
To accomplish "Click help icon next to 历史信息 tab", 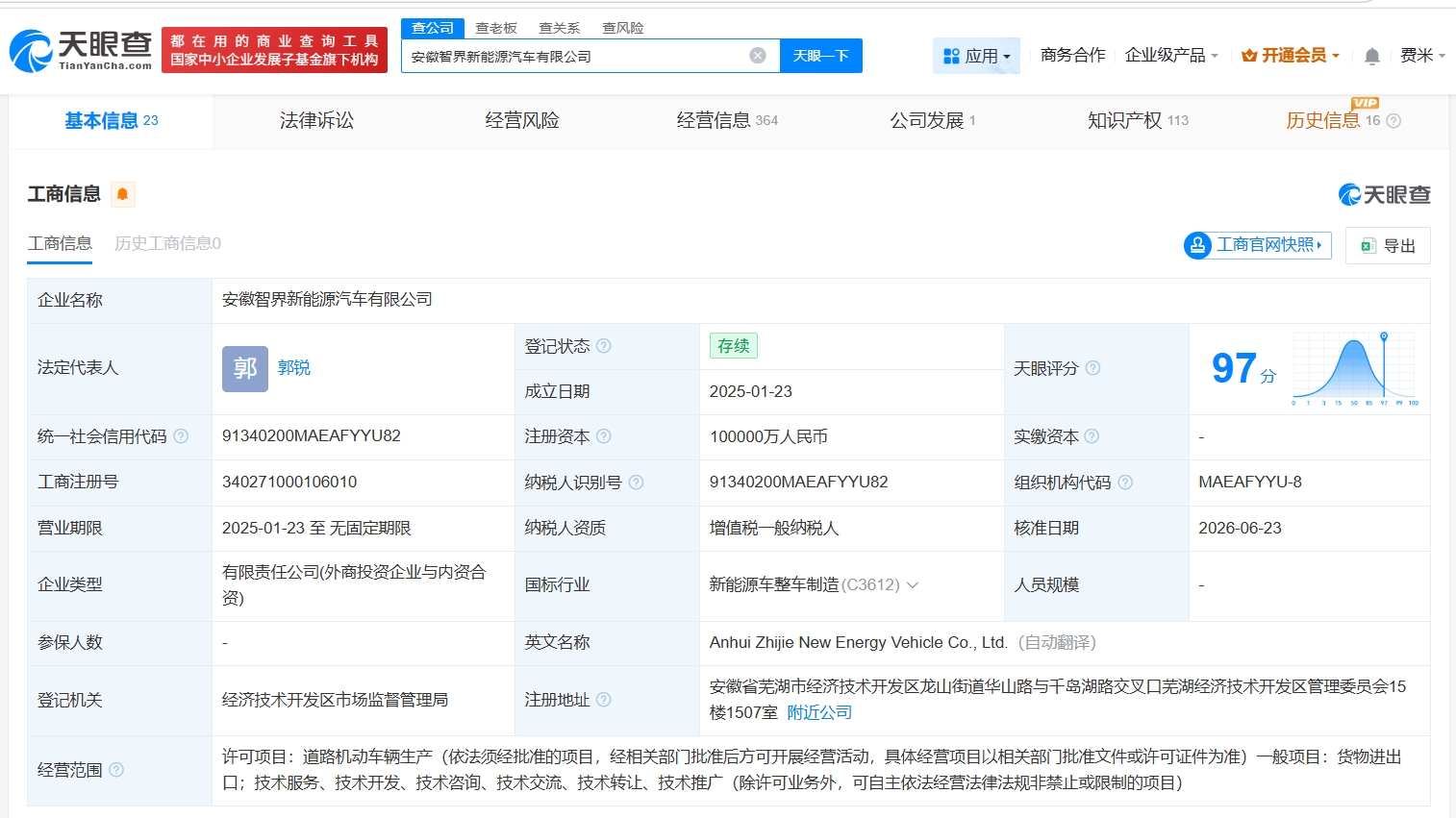I will pos(1393,121).
